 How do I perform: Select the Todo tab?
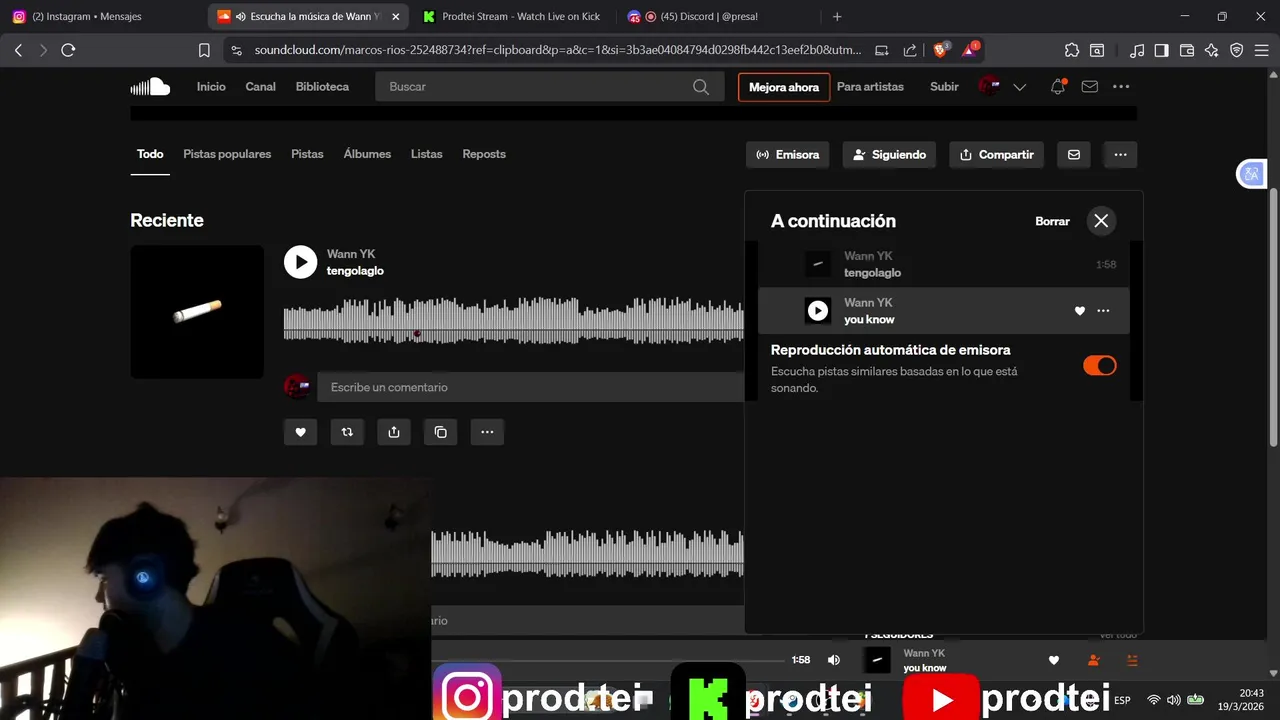click(150, 154)
